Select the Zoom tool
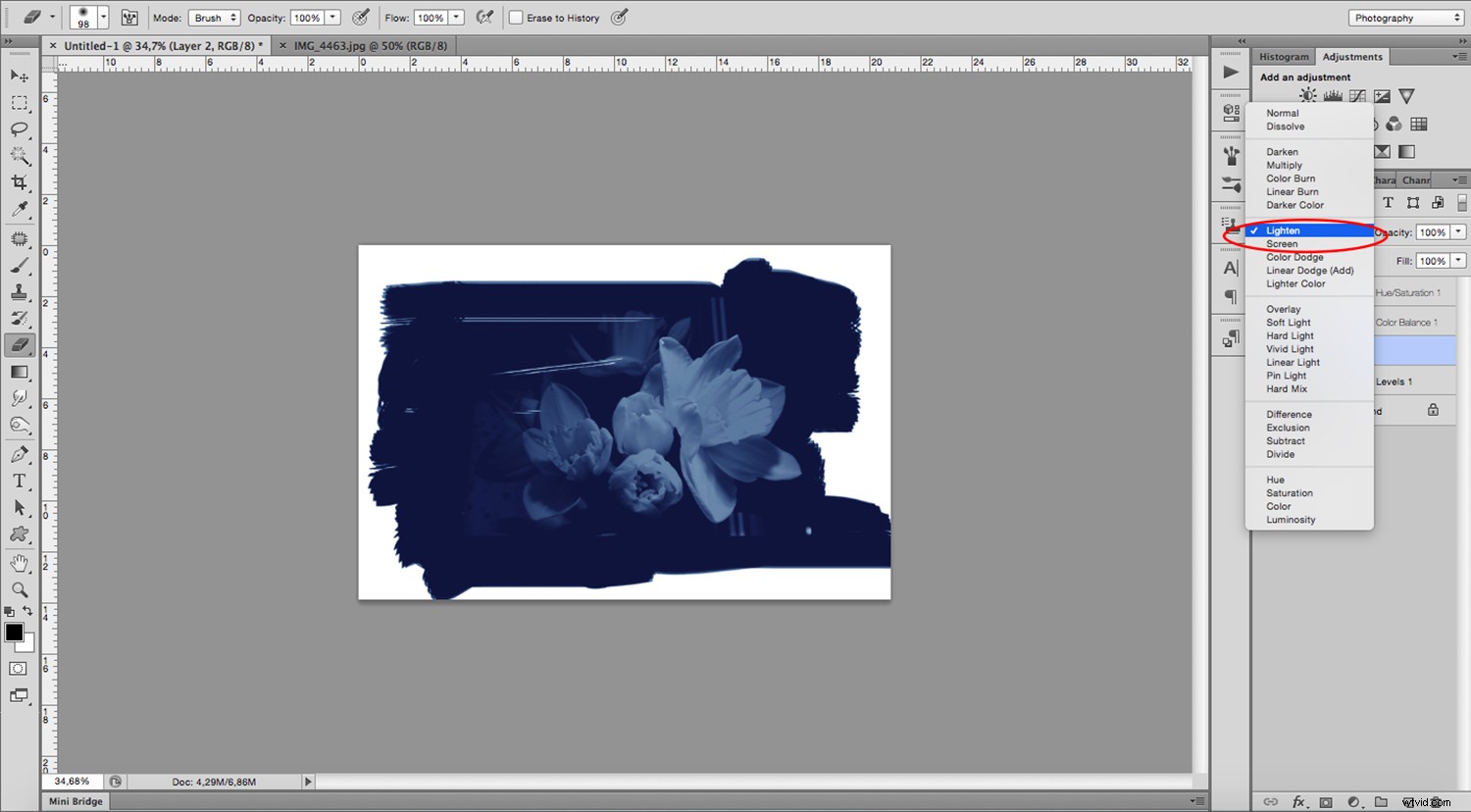Screen dimensions: 1471x812 pos(18,589)
